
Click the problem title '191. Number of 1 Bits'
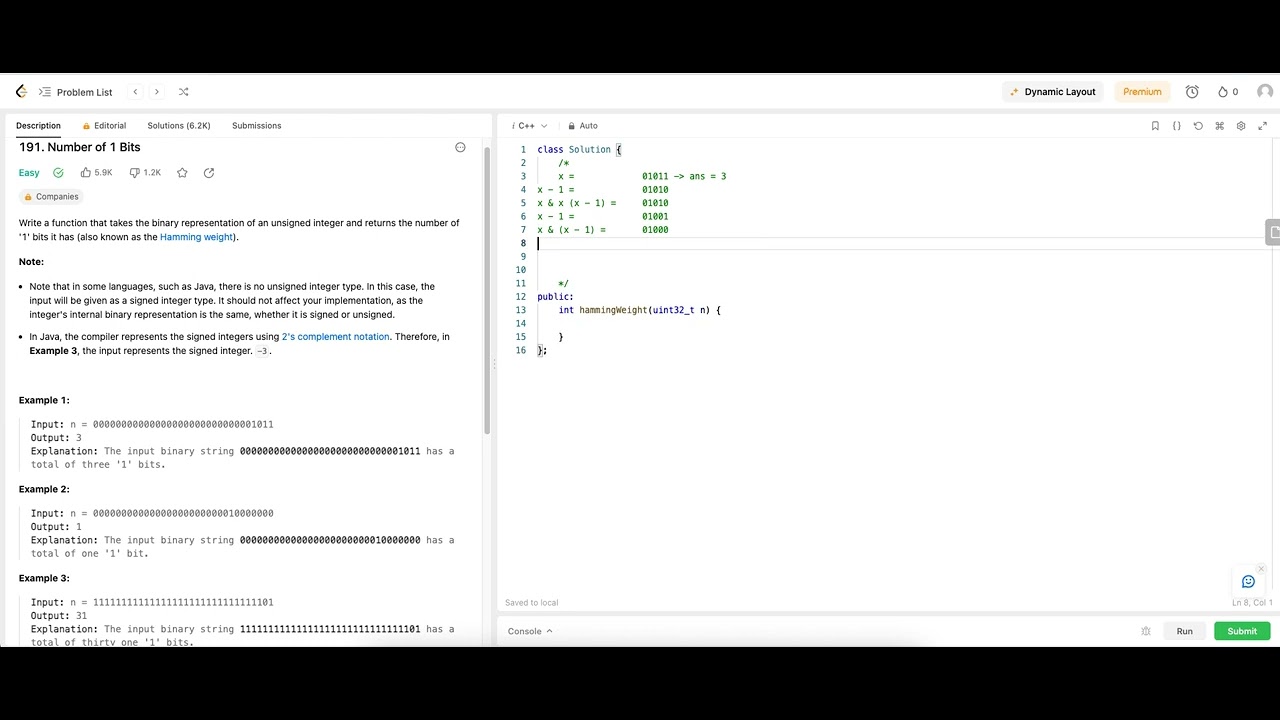[x=79, y=147]
